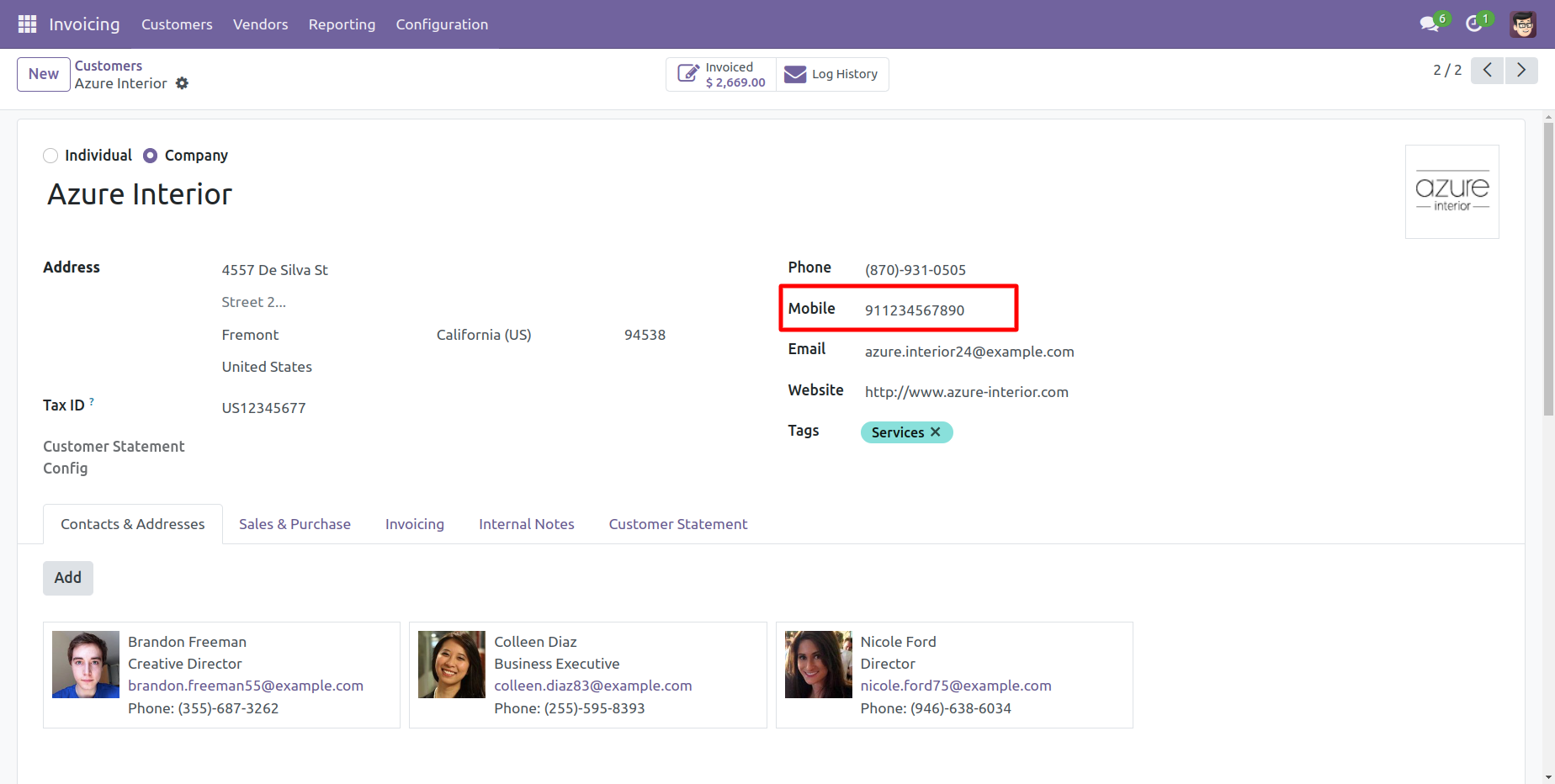Switch to Internal Notes tab

pyautogui.click(x=527, y=524)
